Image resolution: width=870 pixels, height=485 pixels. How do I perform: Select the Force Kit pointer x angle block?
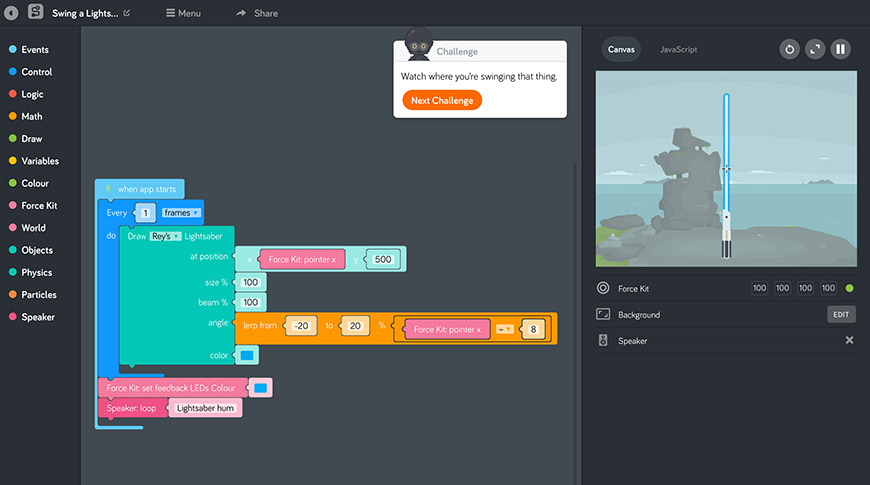(448, 329)
